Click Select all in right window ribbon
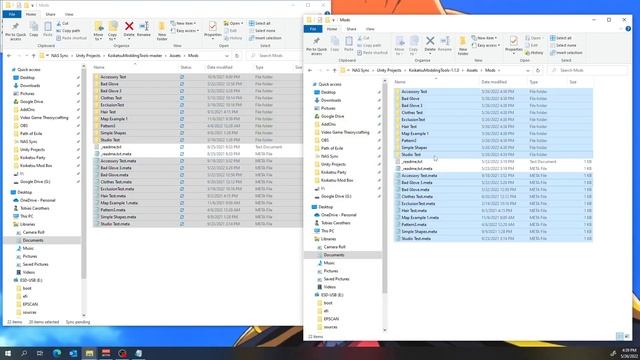The image size is (640, 360). point(561,38)
